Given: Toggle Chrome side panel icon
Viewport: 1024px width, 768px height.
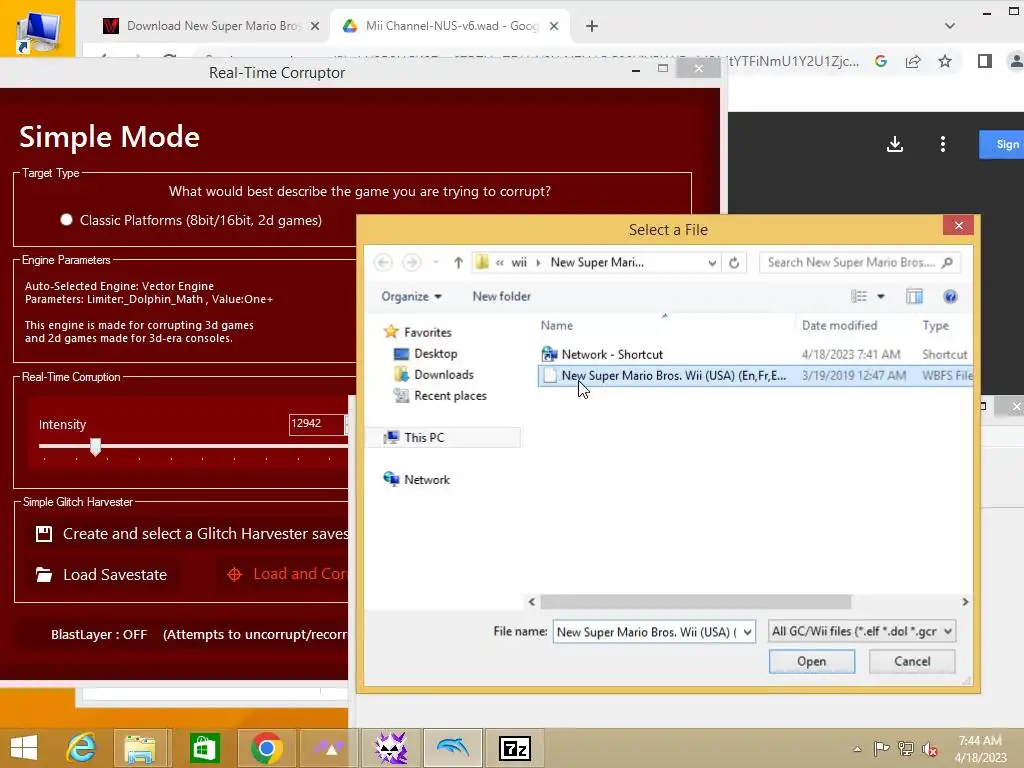Looking at the screenshot, I should pyautogui.click(x=985, y=61).
